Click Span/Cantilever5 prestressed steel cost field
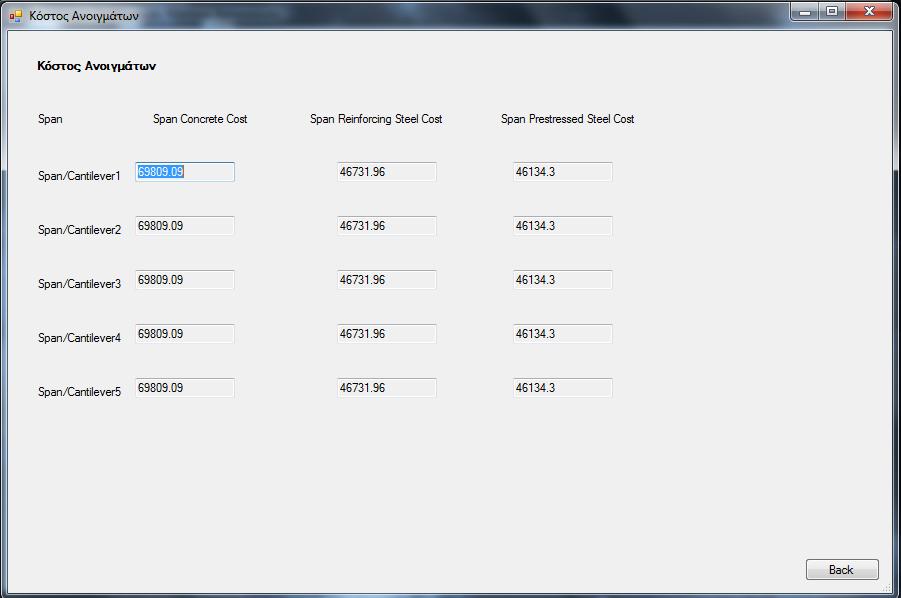901x598 pixels. pyautogui.click(x=563, y=388)
